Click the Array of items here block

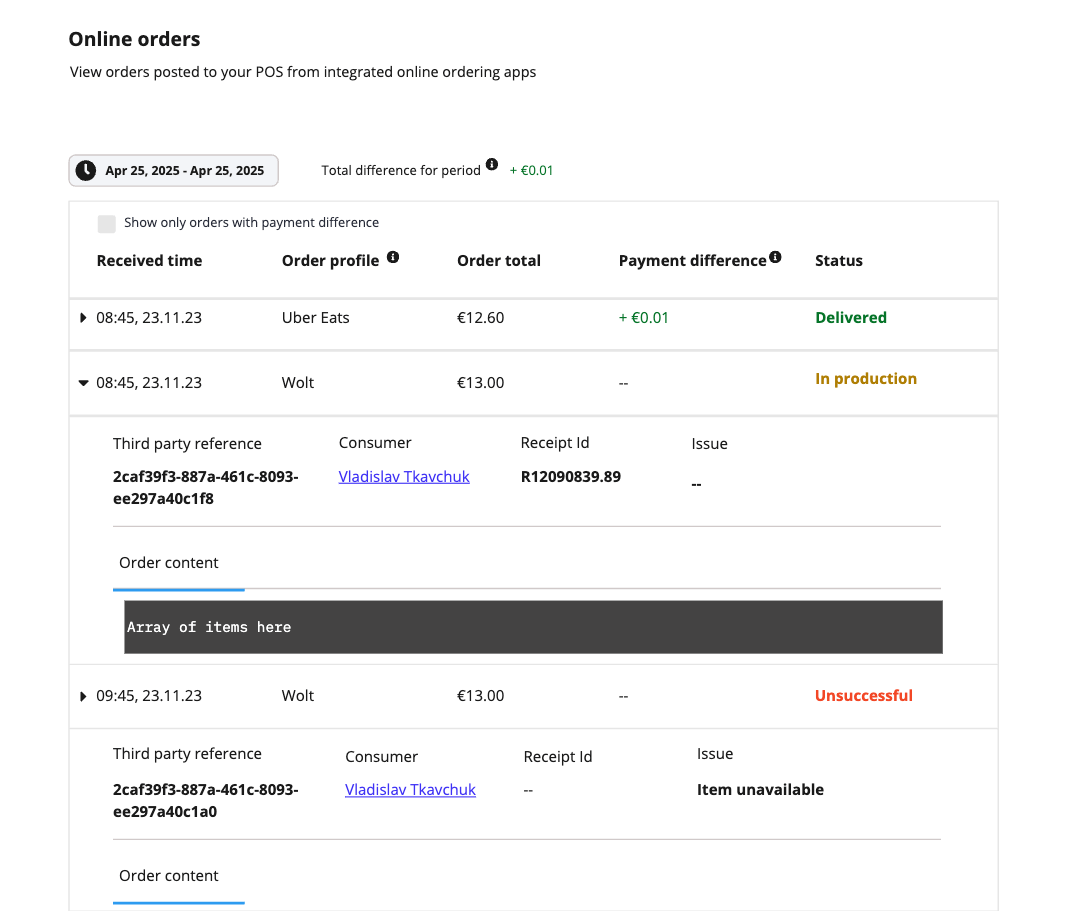533,627
